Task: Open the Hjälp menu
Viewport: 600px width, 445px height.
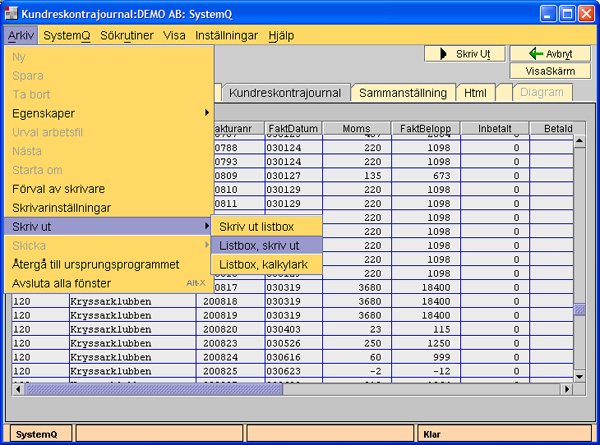Action: point(281,35)
